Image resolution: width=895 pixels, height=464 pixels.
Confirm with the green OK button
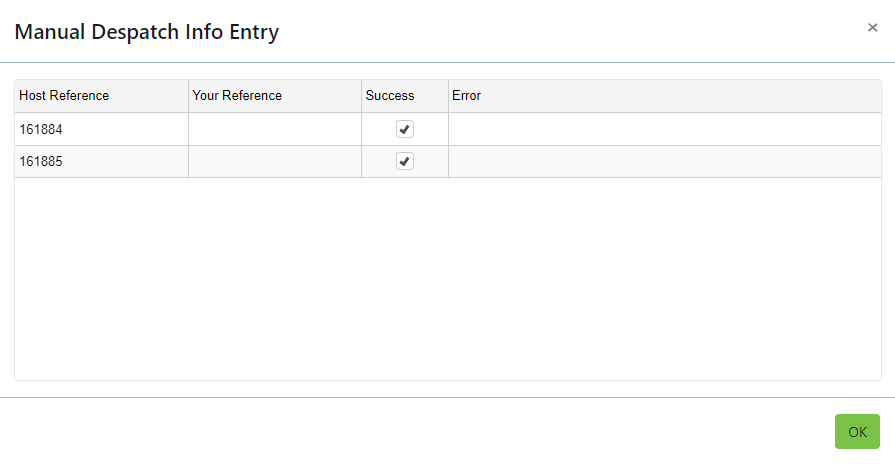click(857, 431)
